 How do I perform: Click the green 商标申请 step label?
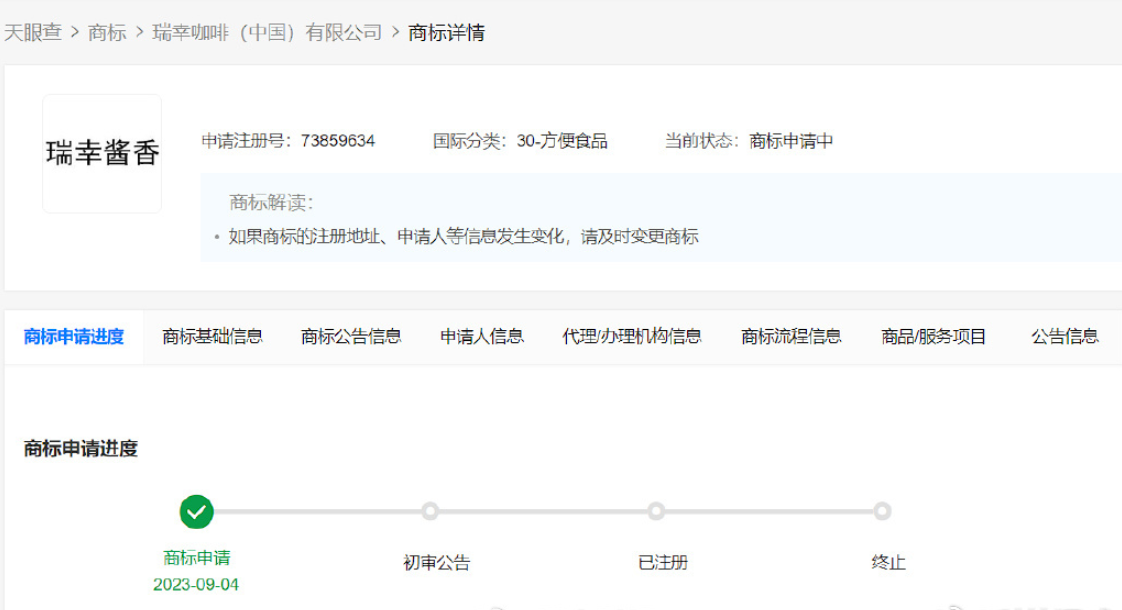click(197, 558)
